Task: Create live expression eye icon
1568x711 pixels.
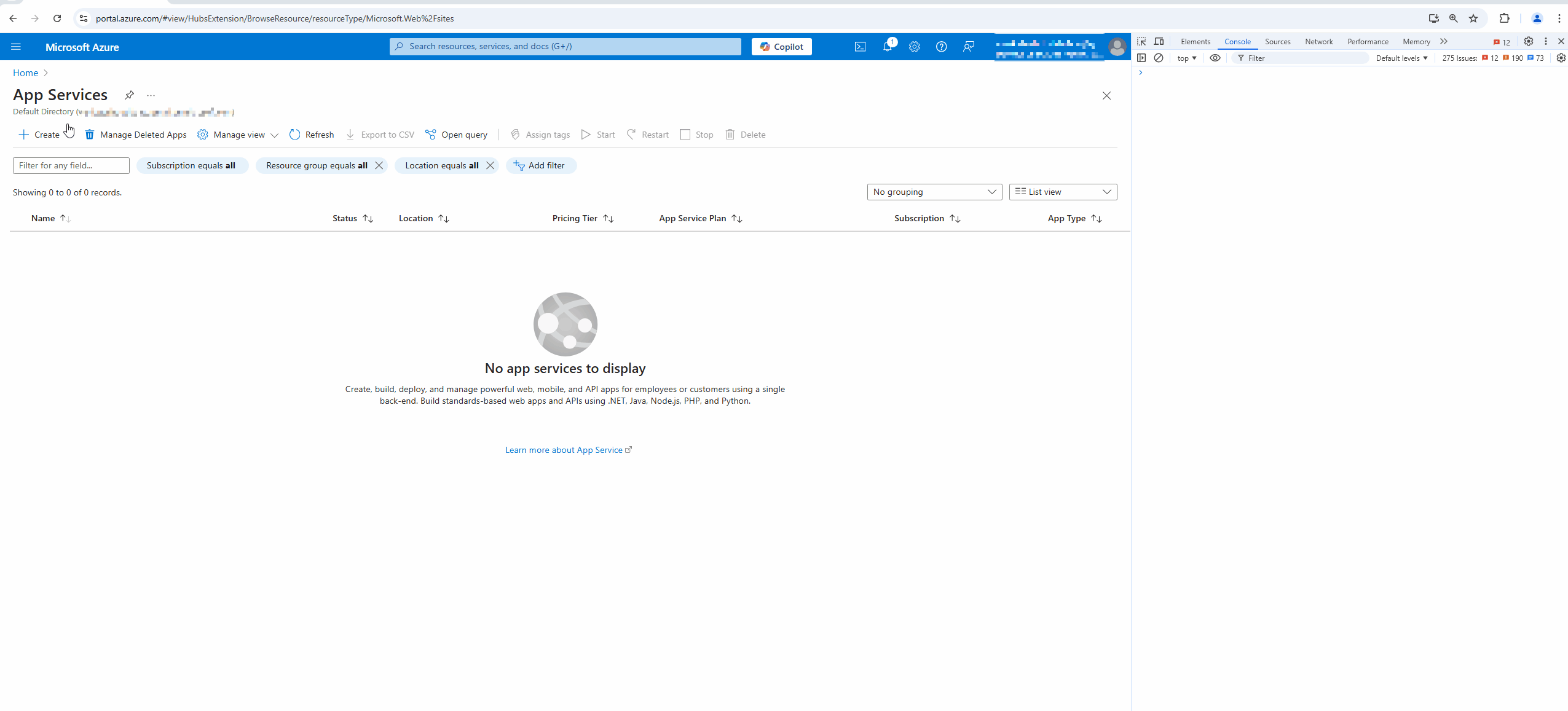Action: pos(1215,58)
